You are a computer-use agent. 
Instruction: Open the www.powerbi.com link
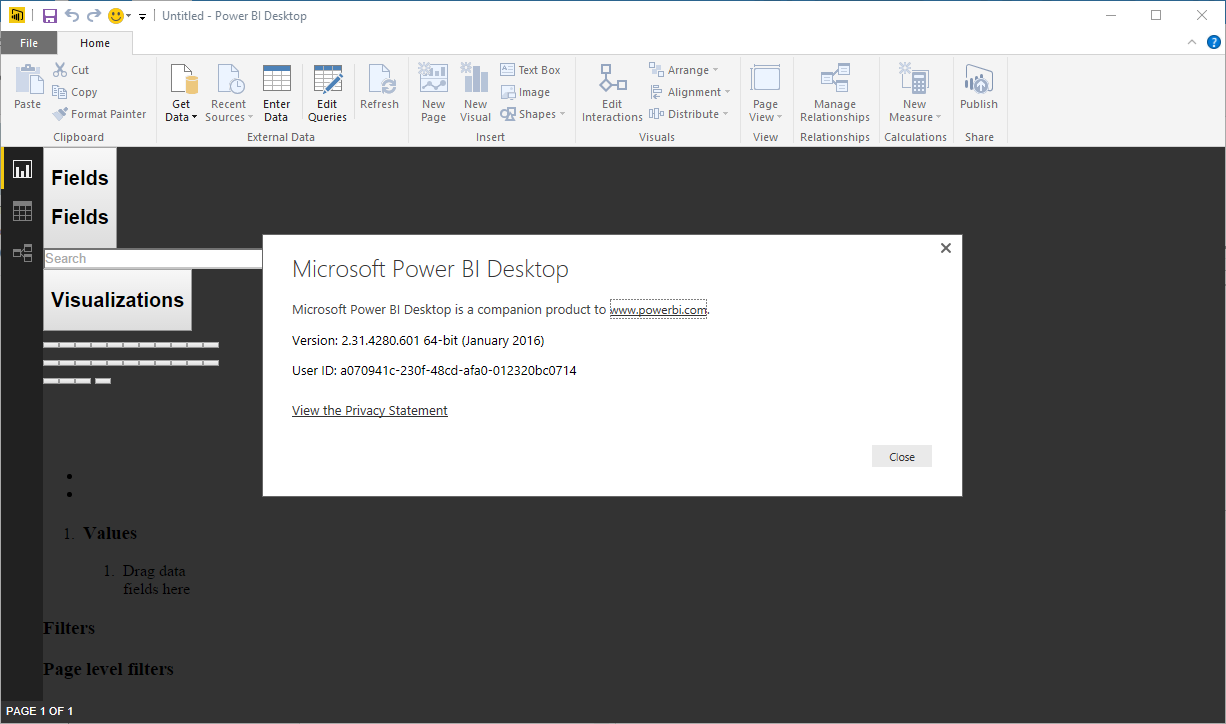(659, 310)
